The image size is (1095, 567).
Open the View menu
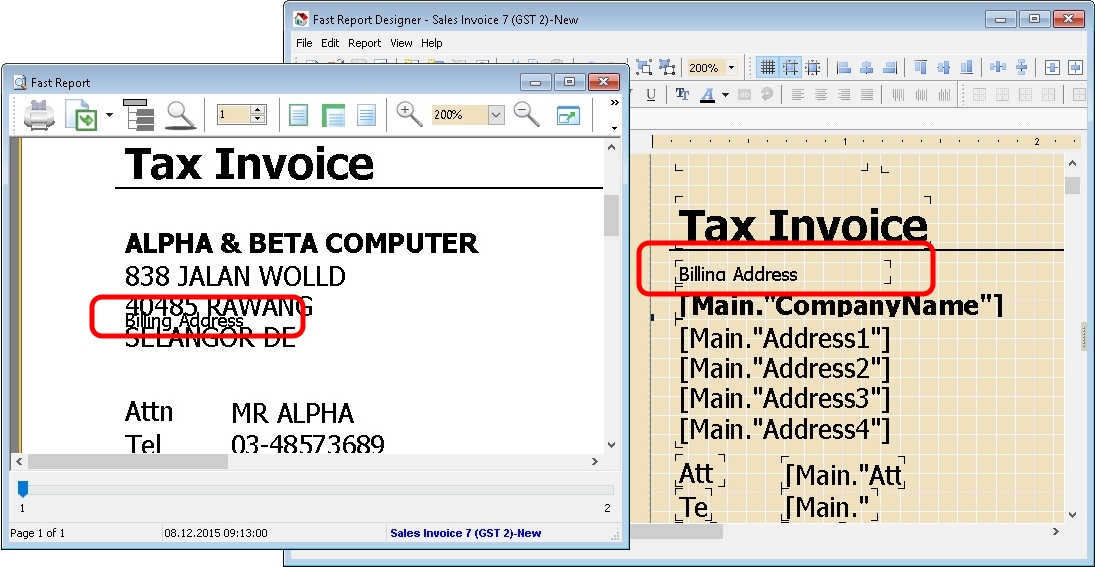pyautogui.click(x=401, y=43)
